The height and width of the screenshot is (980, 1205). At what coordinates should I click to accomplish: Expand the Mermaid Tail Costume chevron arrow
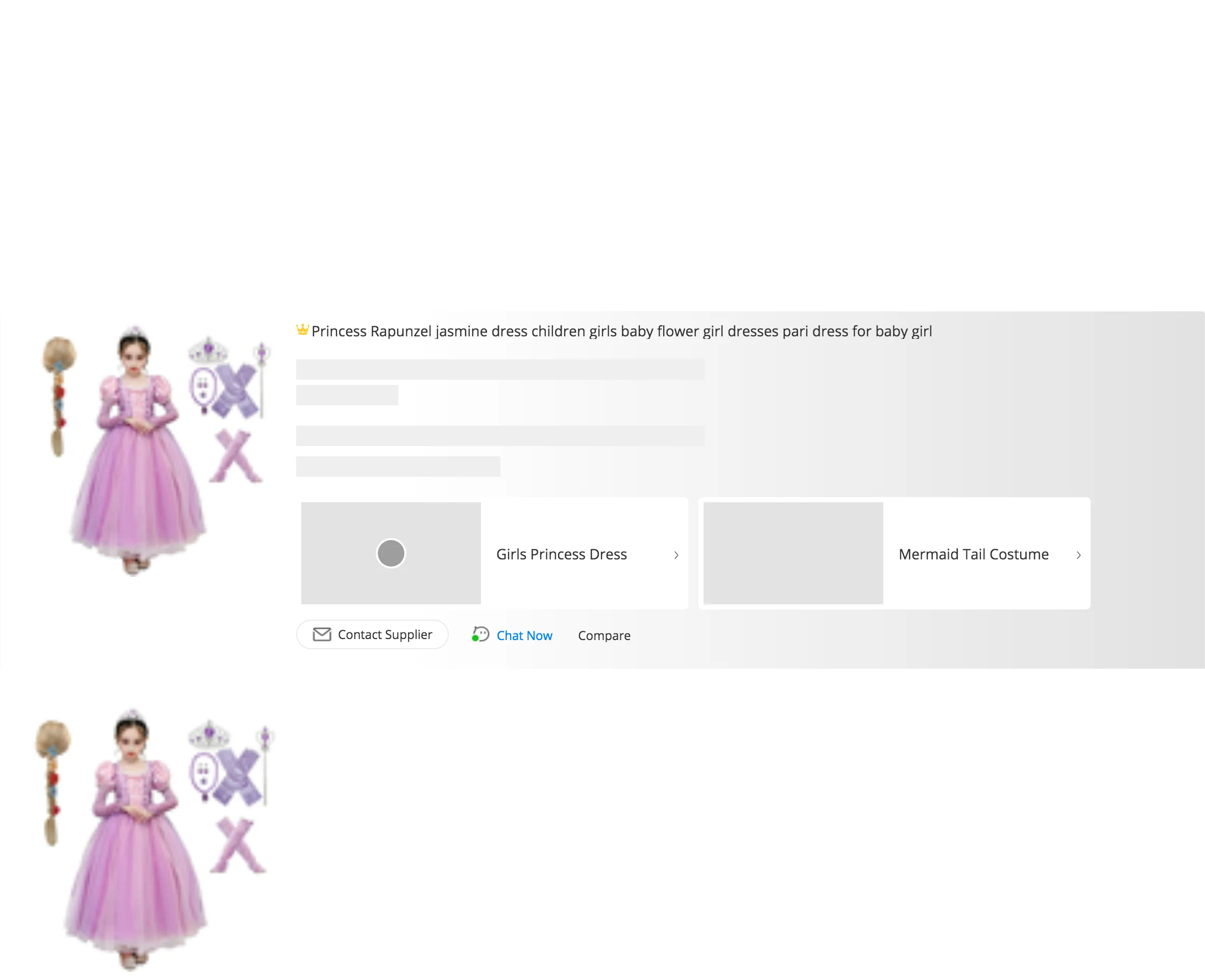(1078, 555)
